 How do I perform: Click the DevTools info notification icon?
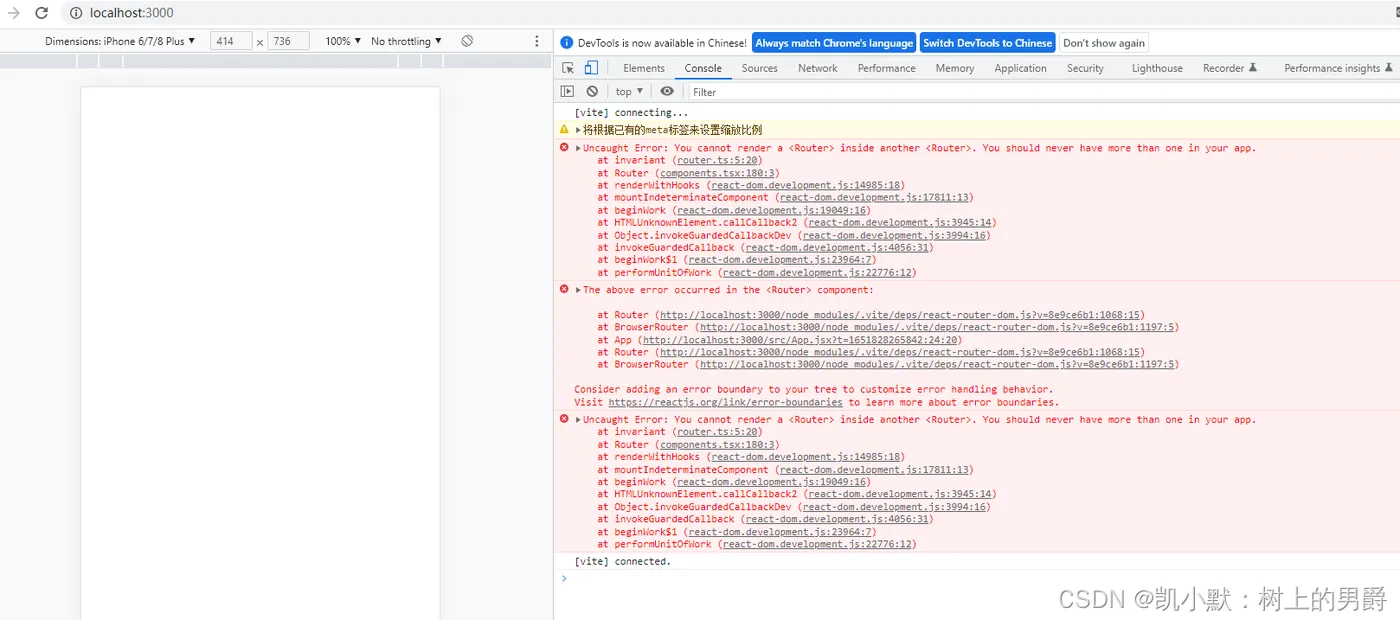click(x=567, y=43)
